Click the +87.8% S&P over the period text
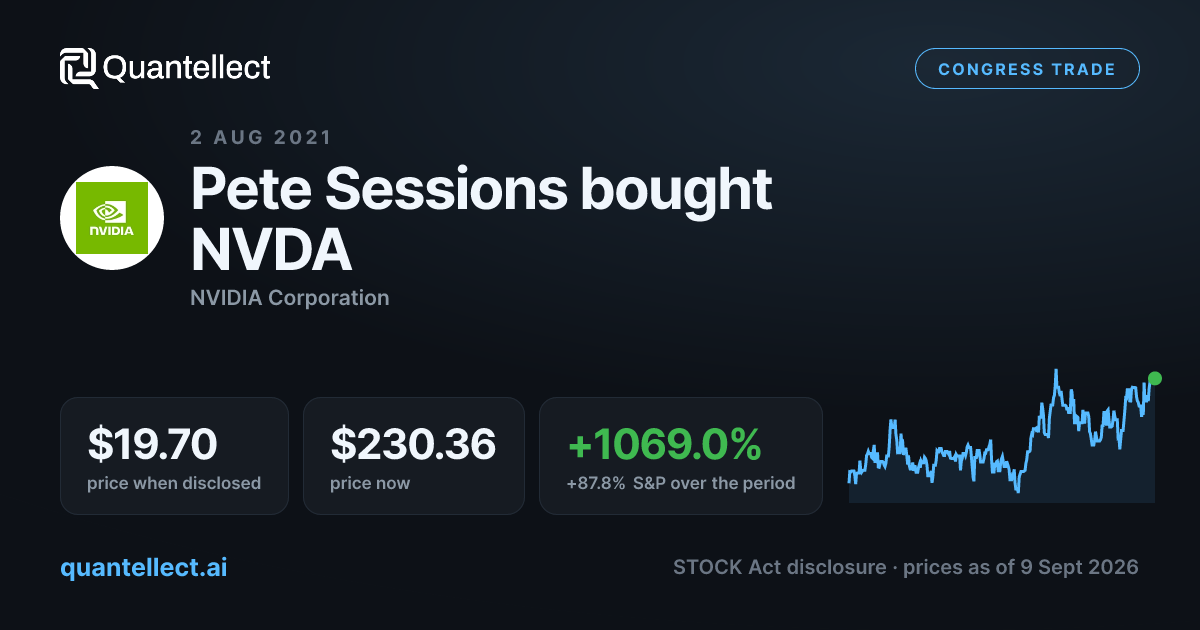 [681, 483]
